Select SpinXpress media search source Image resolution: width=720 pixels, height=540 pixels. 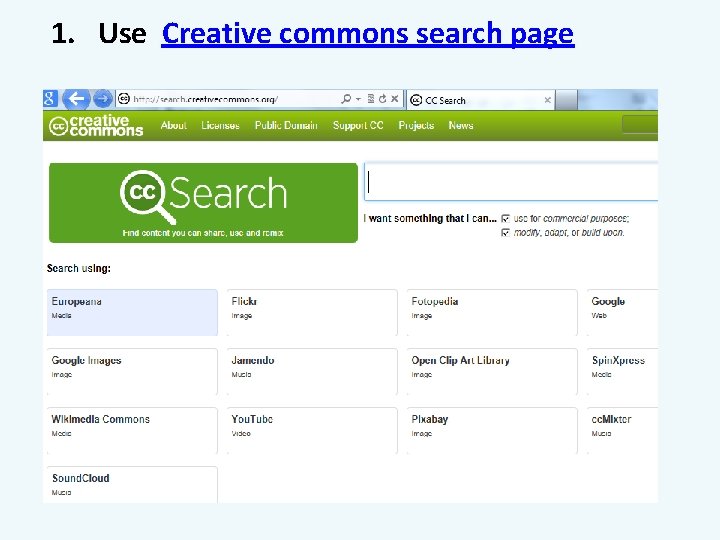[622, 371]
